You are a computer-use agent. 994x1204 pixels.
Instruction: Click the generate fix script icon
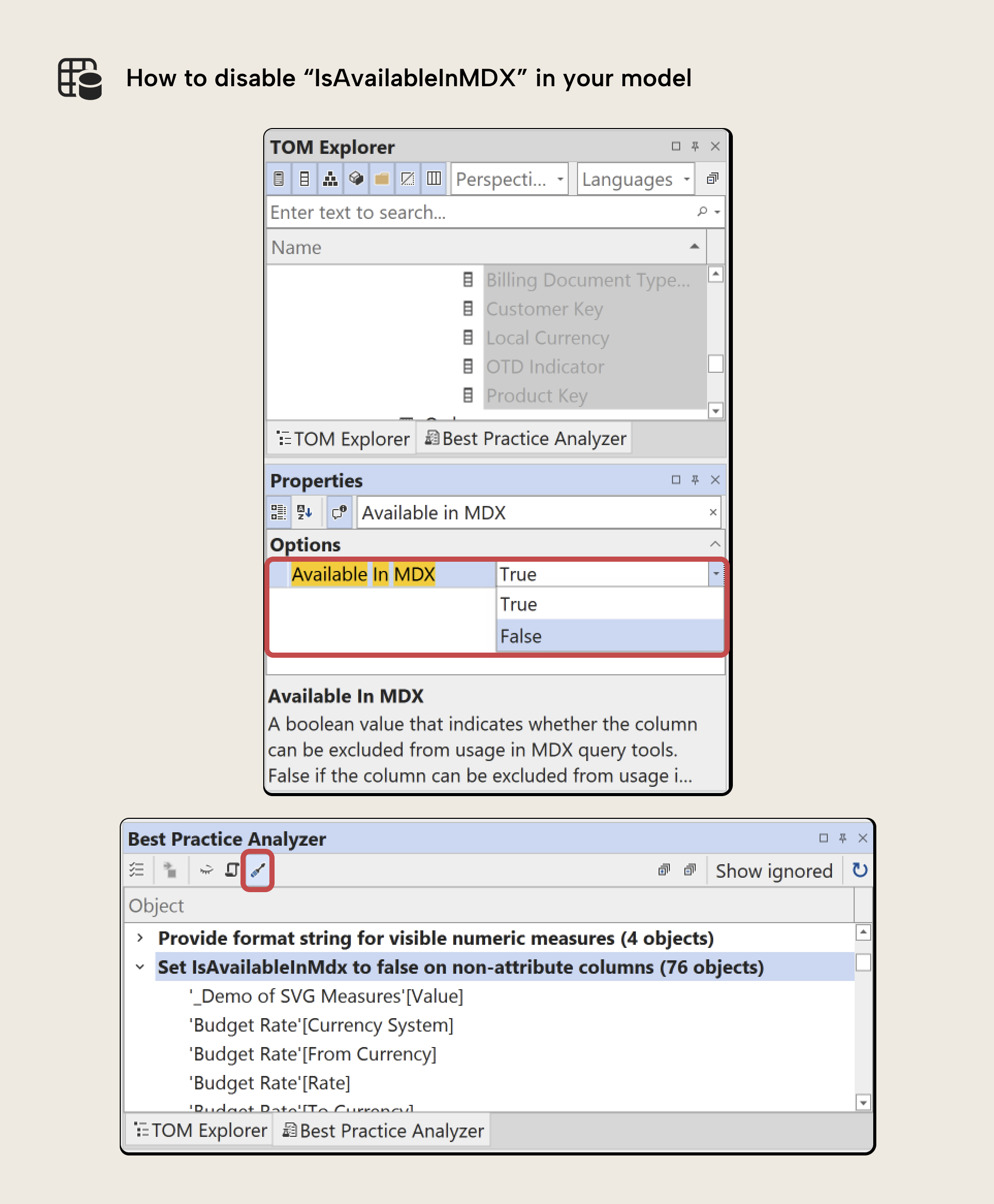click(x=232, y=870)
